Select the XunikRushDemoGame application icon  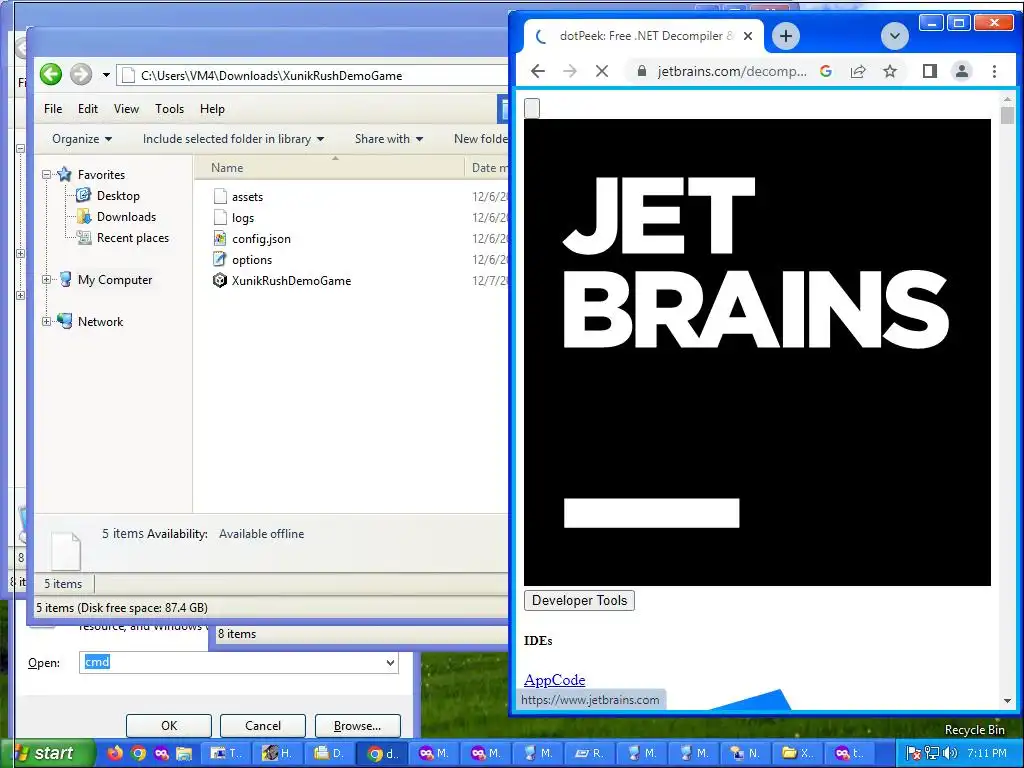click(x=220, y=280)
